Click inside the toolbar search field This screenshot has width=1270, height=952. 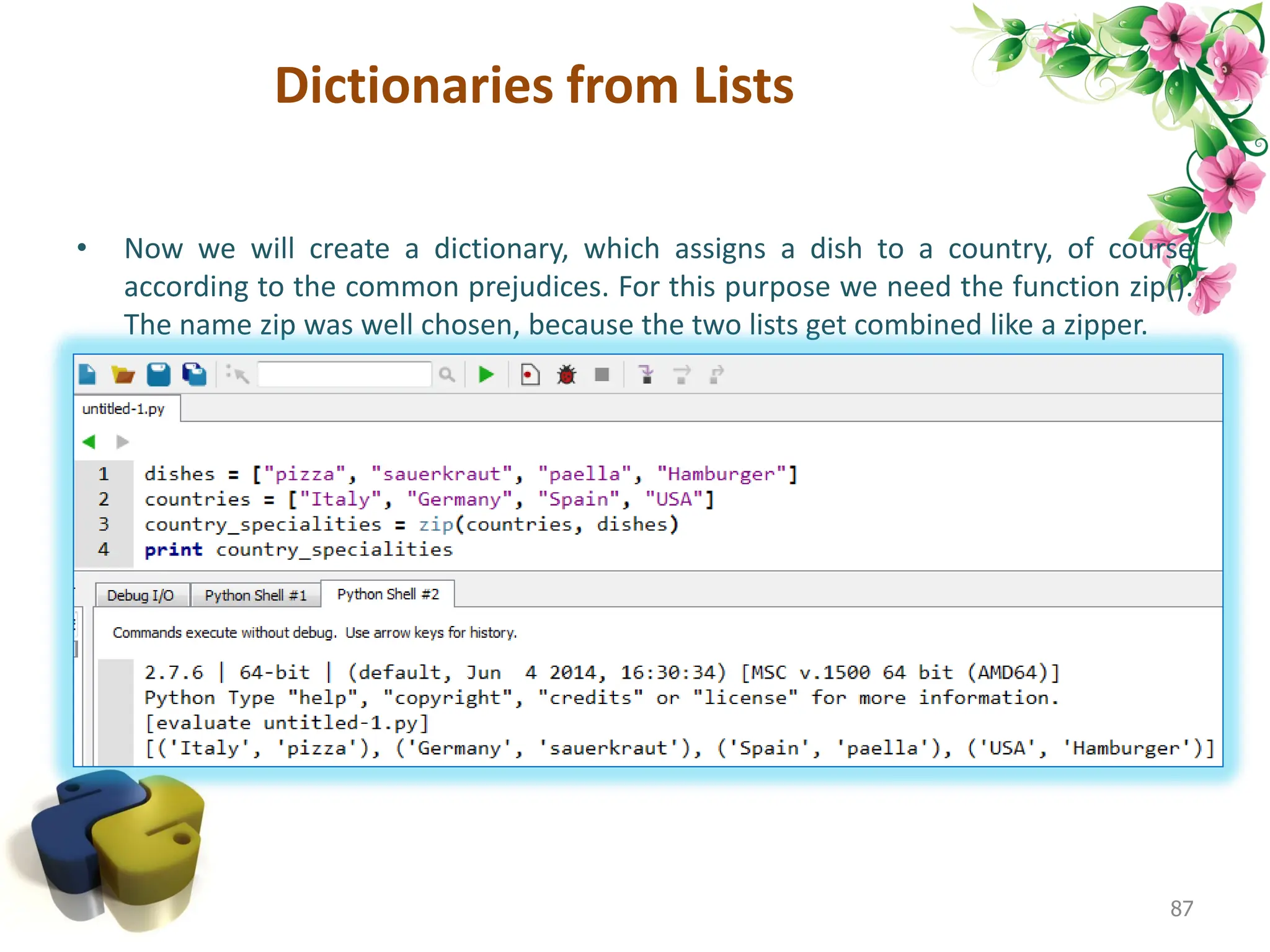pos(344,374)
